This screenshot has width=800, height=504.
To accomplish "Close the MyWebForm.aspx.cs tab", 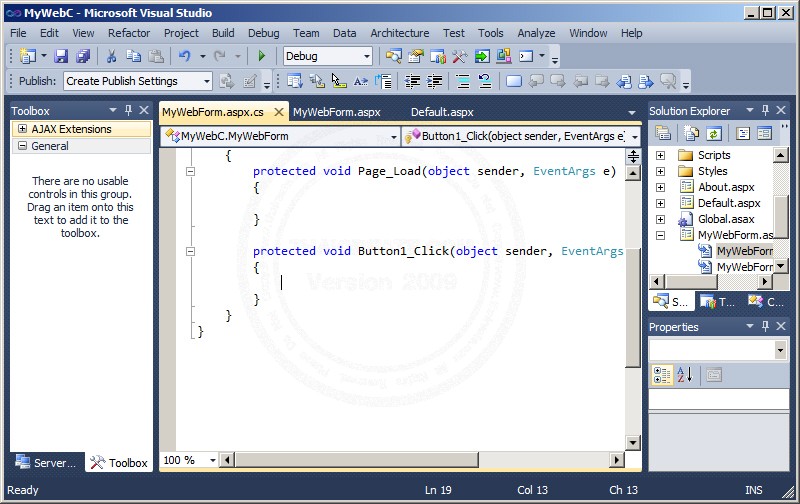I will click(x=279, y=112).
